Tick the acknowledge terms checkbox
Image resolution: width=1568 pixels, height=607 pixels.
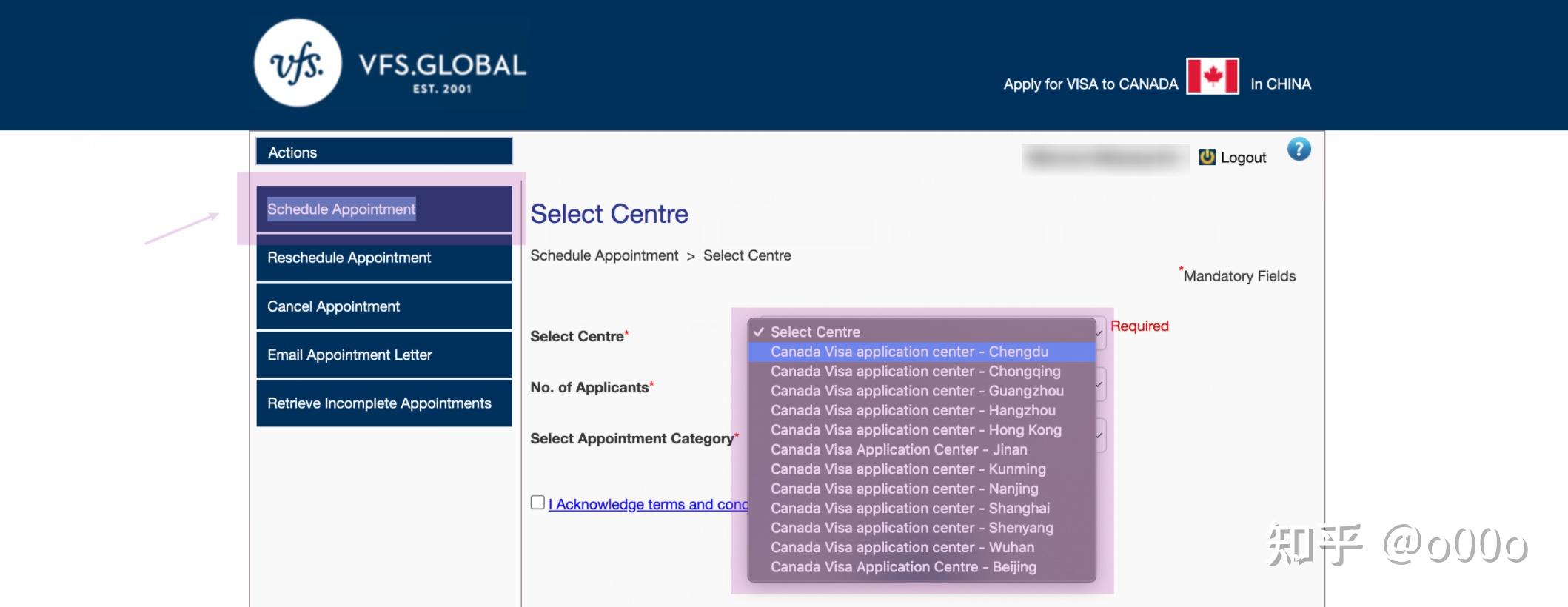point(537,503)
